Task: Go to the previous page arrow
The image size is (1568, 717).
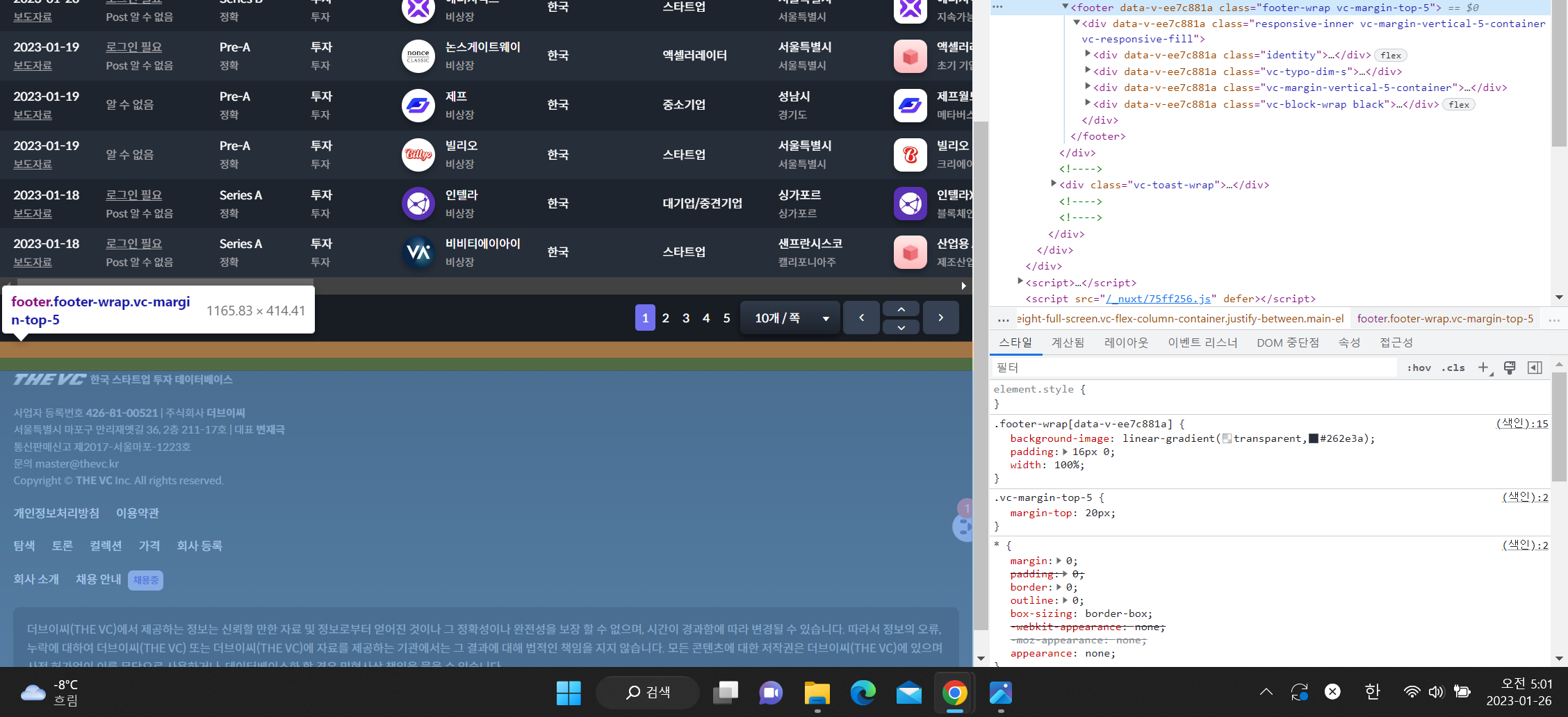Action: point(861,318)
